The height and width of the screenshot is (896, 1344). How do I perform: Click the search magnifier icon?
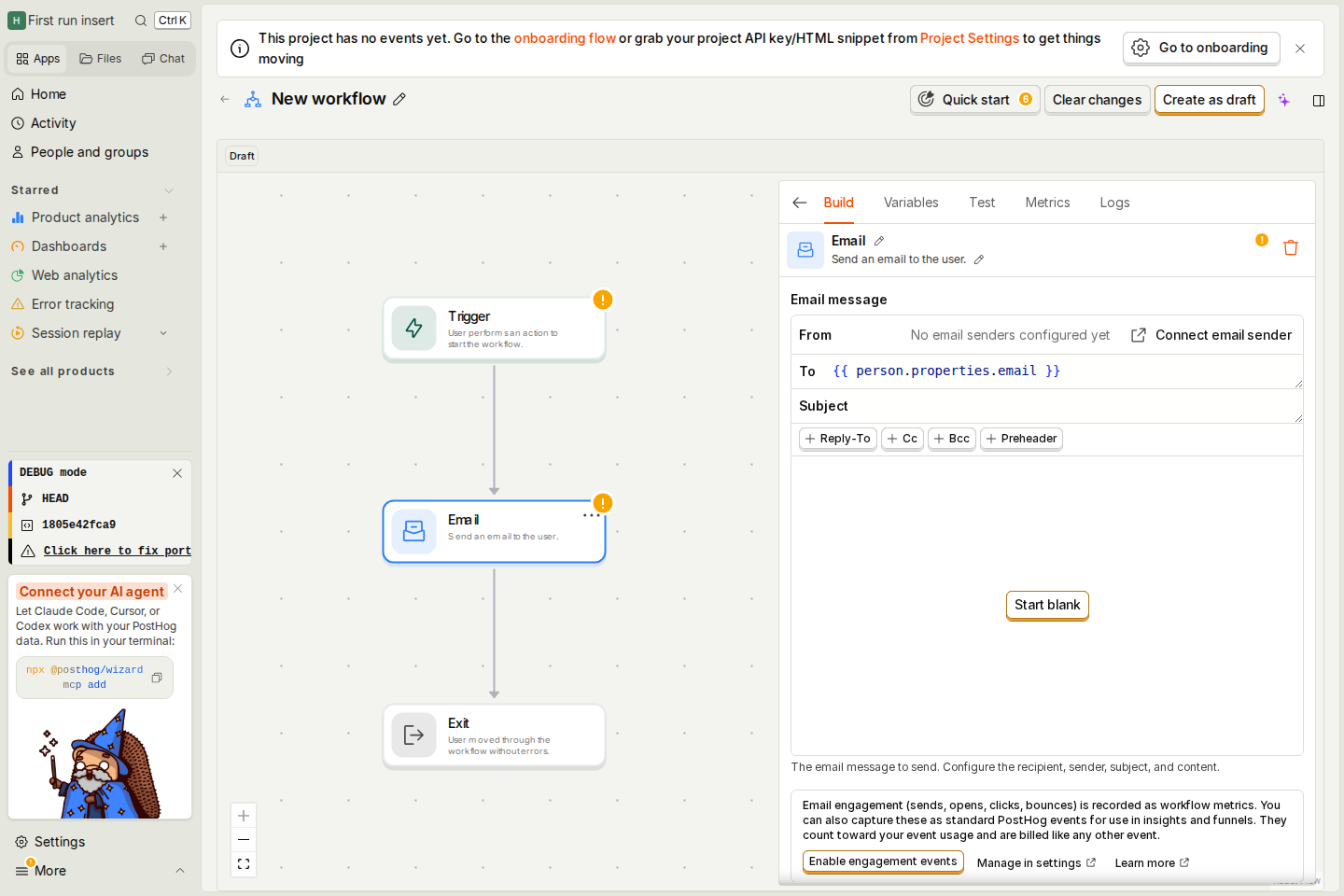click(x=141, y=21)
